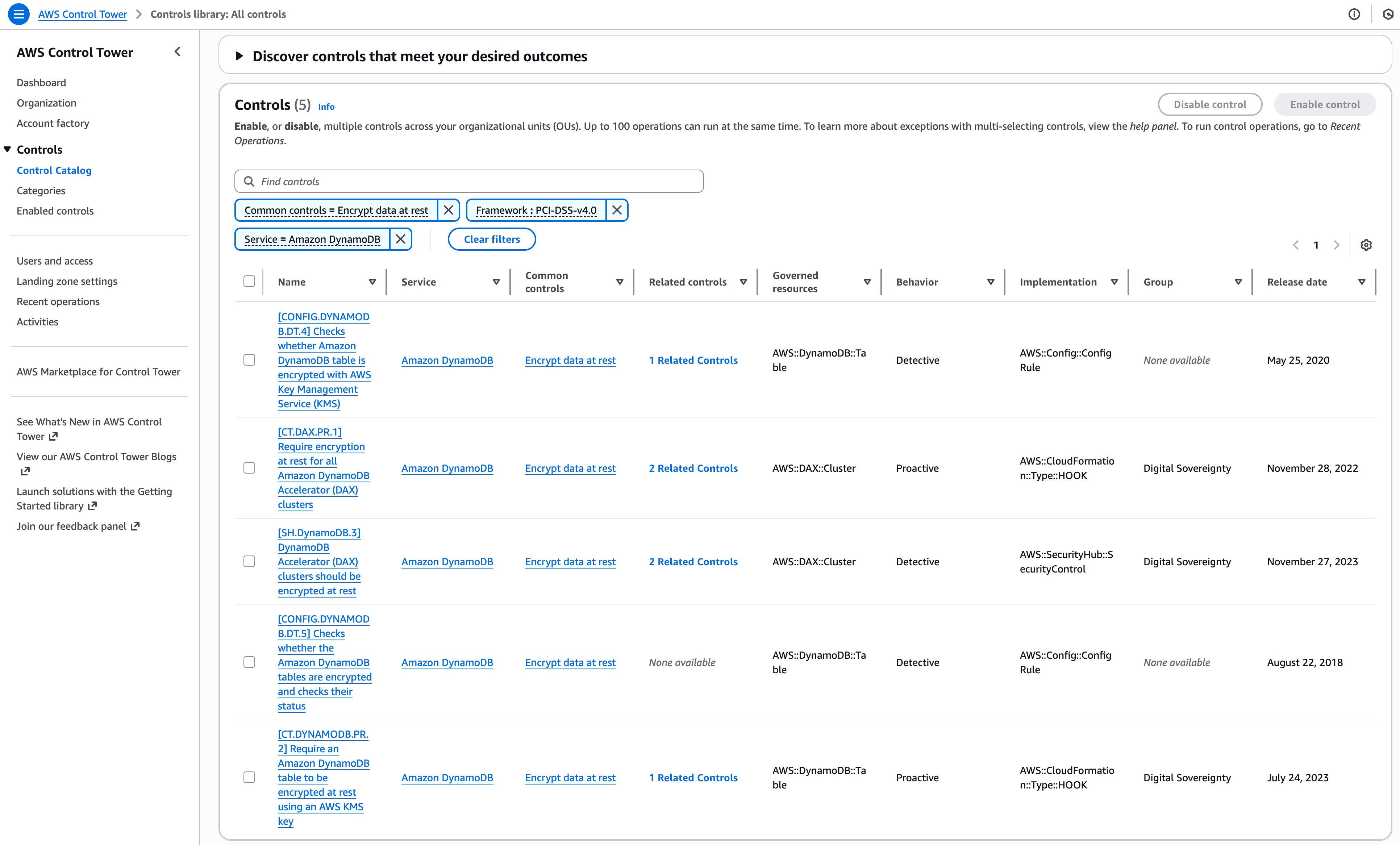Click Amazon DynamoDB link in CONFIG.DYNAMODB.DT.5 row

pos(447,663)
